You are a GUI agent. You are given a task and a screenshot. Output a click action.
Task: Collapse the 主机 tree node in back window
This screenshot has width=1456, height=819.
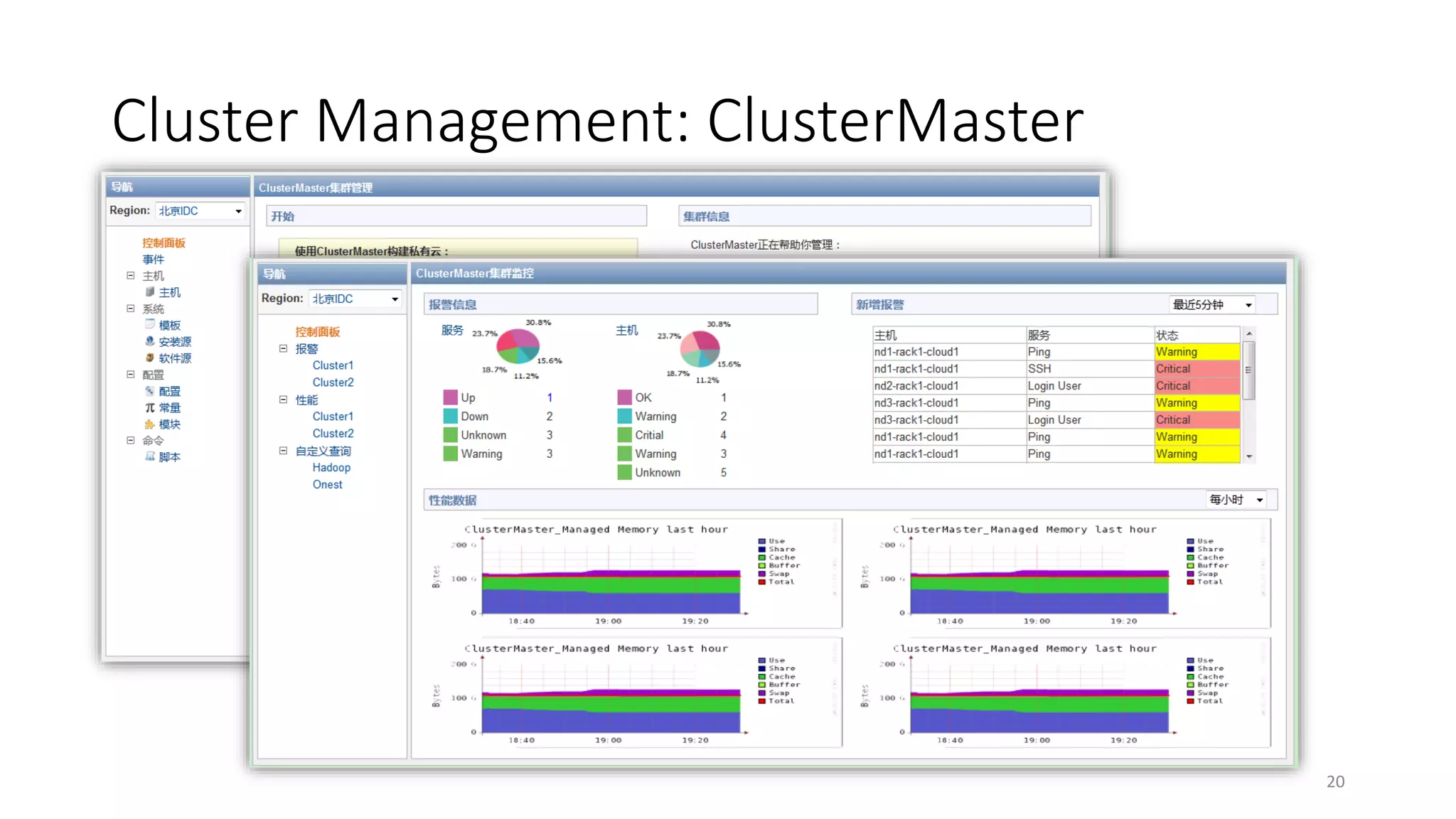tap(131, 275)
